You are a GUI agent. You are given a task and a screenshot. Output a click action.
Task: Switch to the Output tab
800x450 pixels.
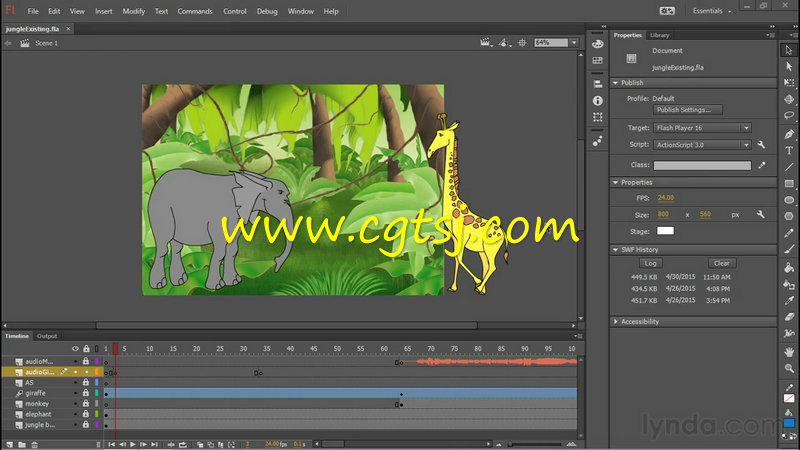point(47,336)
